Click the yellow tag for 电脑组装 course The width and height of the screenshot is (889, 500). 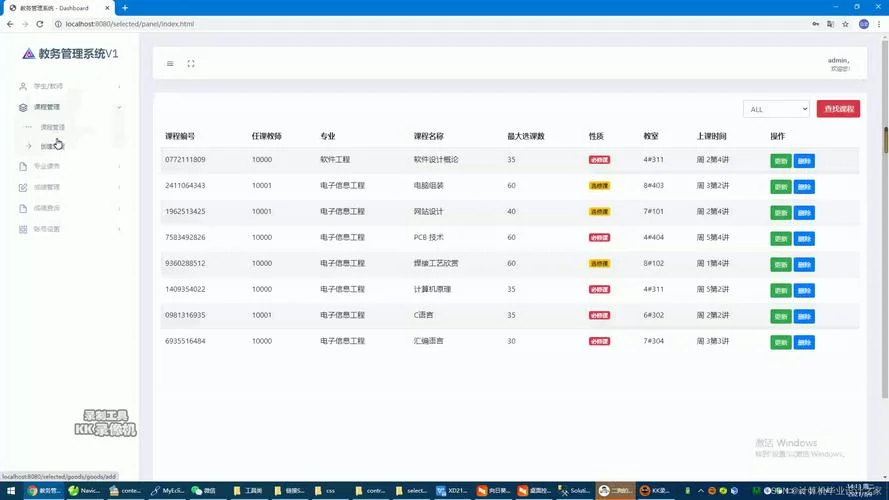[x=599, y=186]
